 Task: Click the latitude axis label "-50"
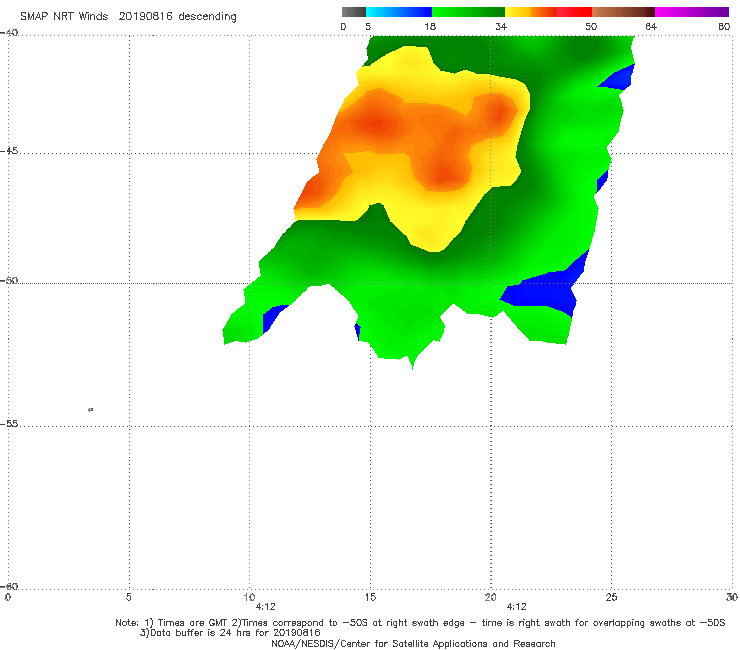[9, 280]
